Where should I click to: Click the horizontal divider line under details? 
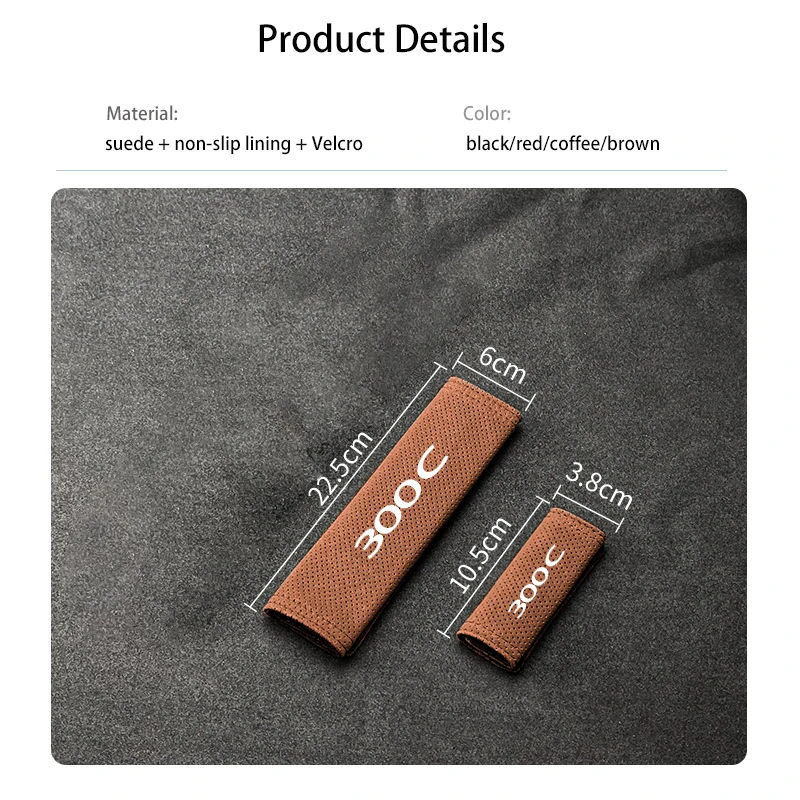391,170
